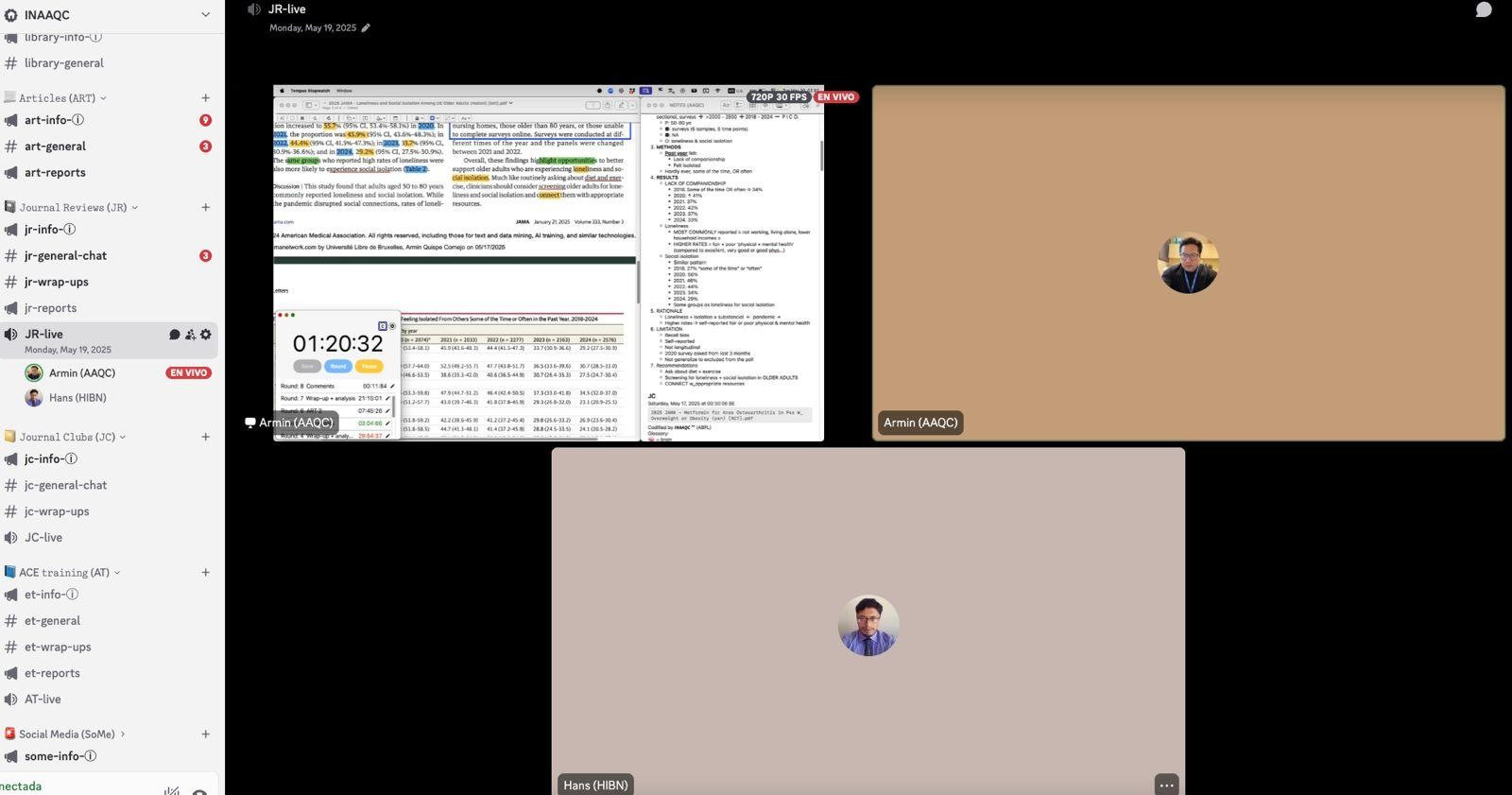Collapse the Journal Reviews (JR) category
Viewport: 1512px width, 795px height.
point(72,207)
